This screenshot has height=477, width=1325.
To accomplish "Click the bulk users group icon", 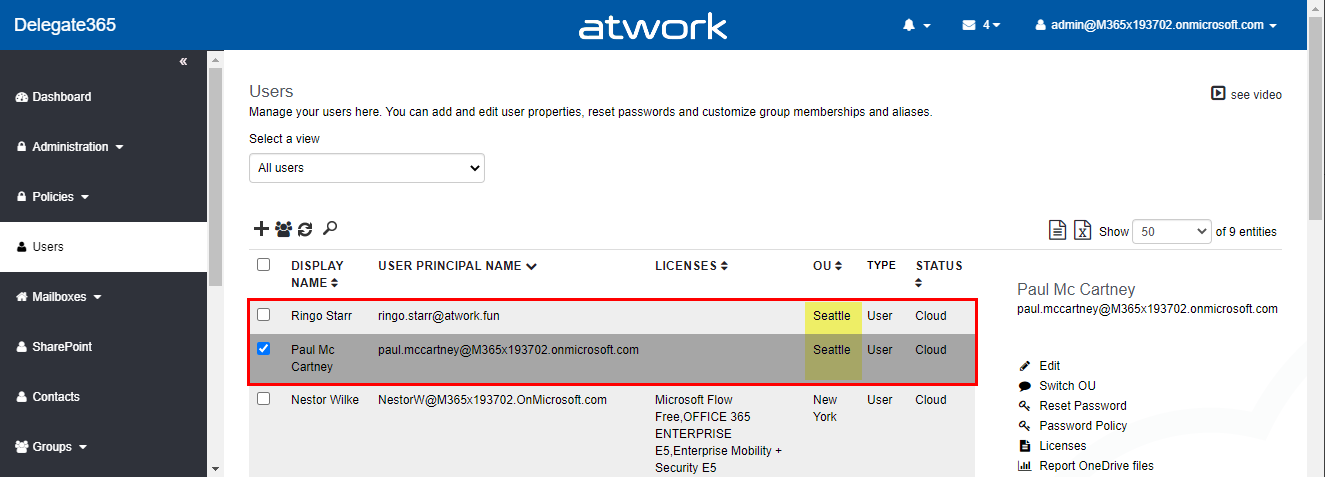I will click(x=283, y=229).
